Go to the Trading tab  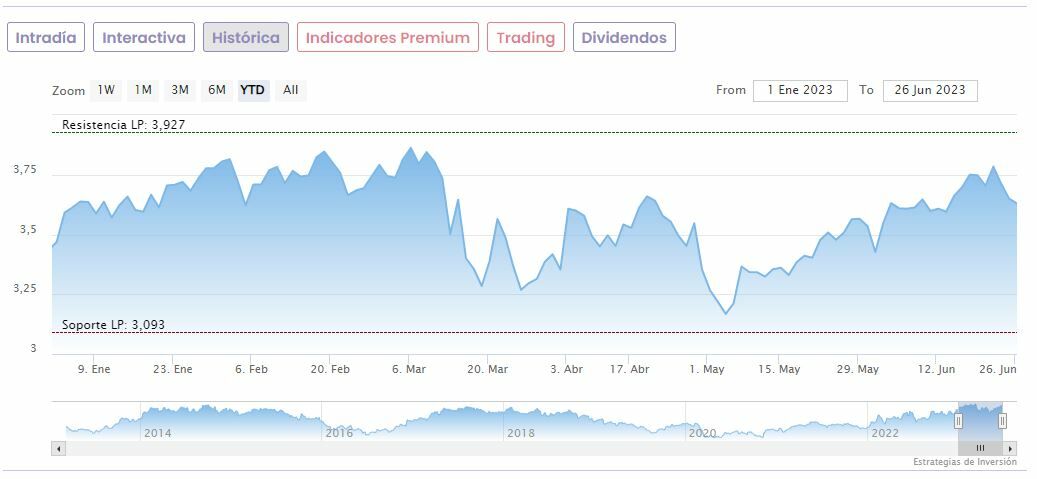point(526,38)
